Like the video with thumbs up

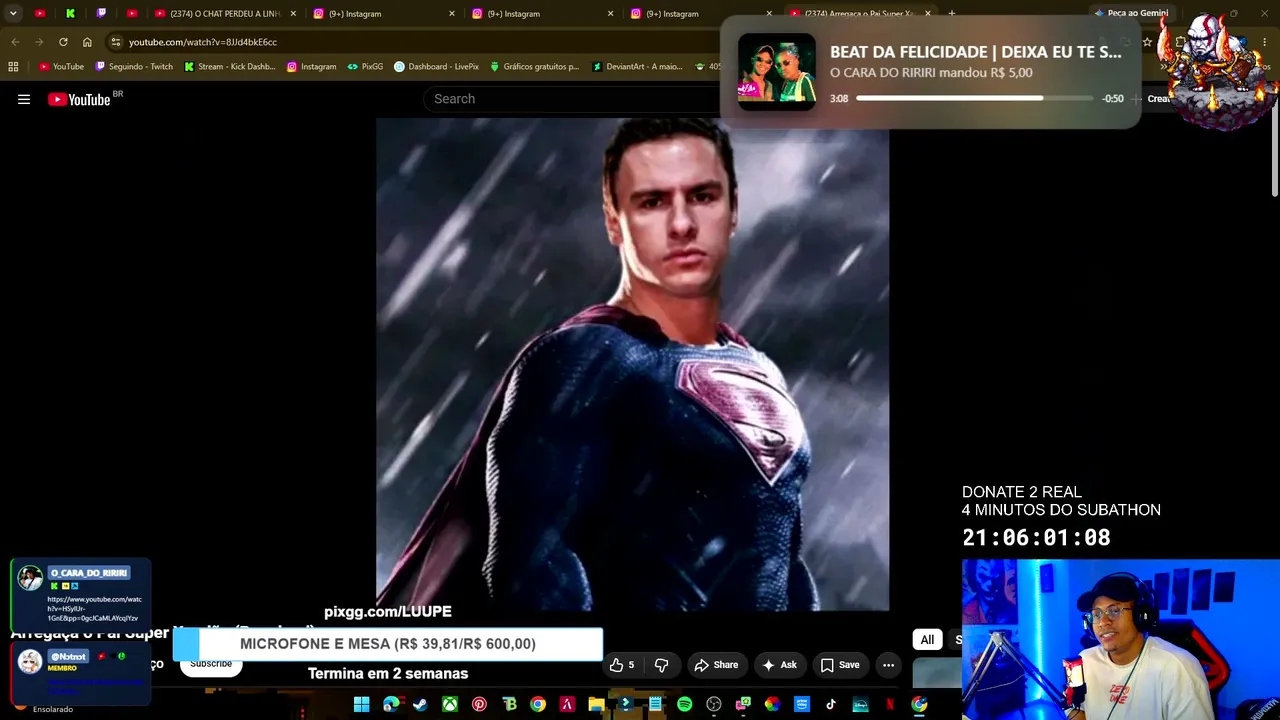pos(622,665)
